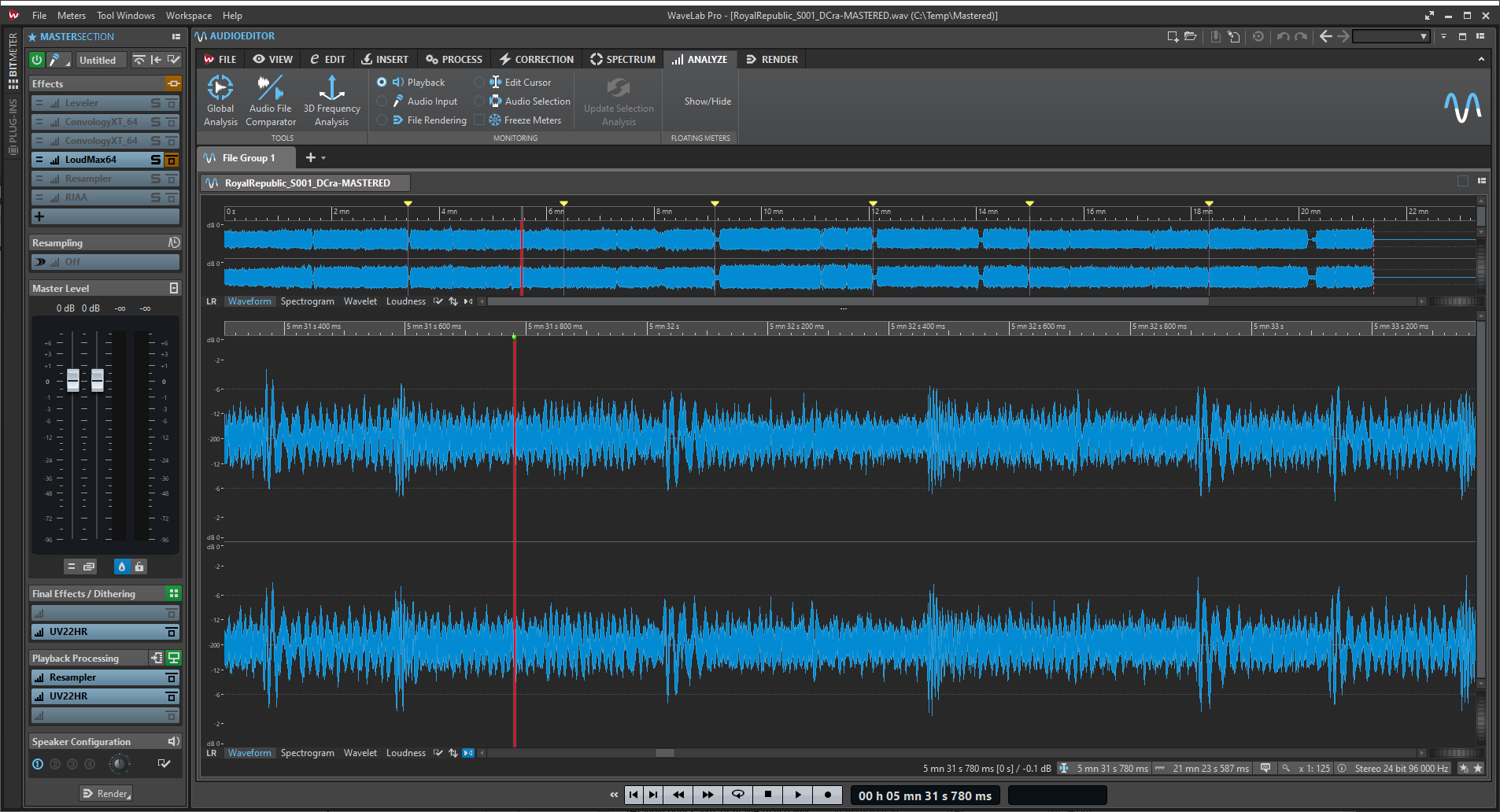
Task: Select the Audio Selection monitoring option
Action: coord(479,101)
